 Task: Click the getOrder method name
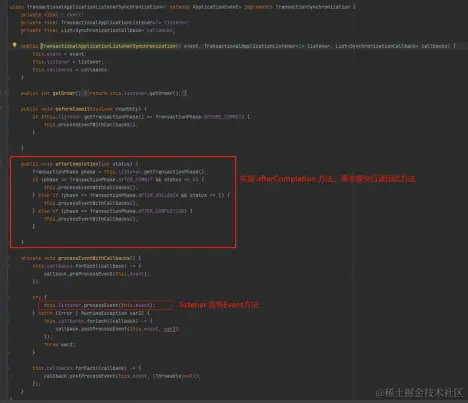coord(64,93)
